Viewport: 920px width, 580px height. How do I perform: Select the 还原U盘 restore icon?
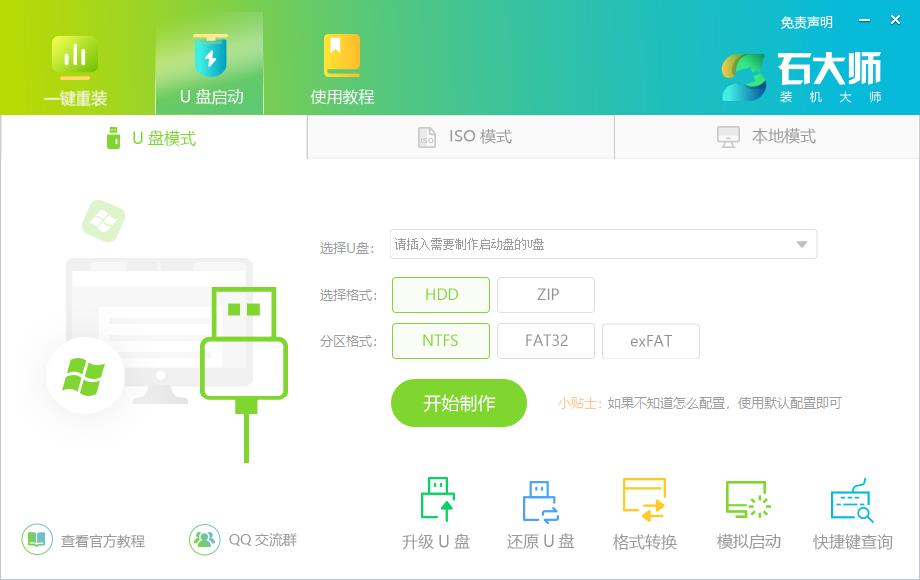[x=541, y=512]
